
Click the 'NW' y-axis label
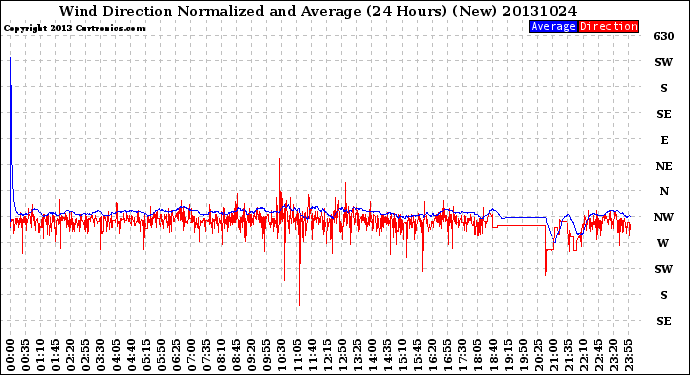[x=664, y=217]
